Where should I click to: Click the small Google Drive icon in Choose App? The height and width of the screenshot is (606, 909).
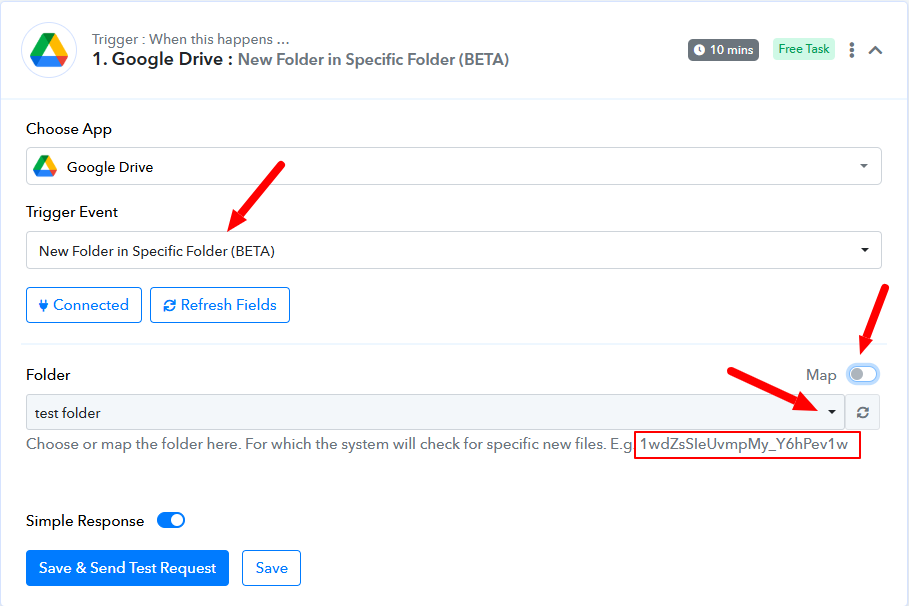click(45, 166)
